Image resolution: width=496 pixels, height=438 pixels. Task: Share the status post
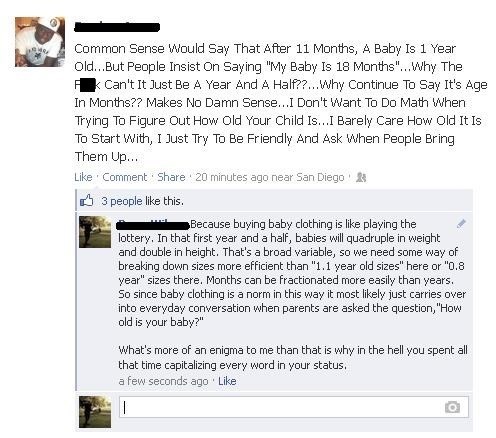point(171,177)
